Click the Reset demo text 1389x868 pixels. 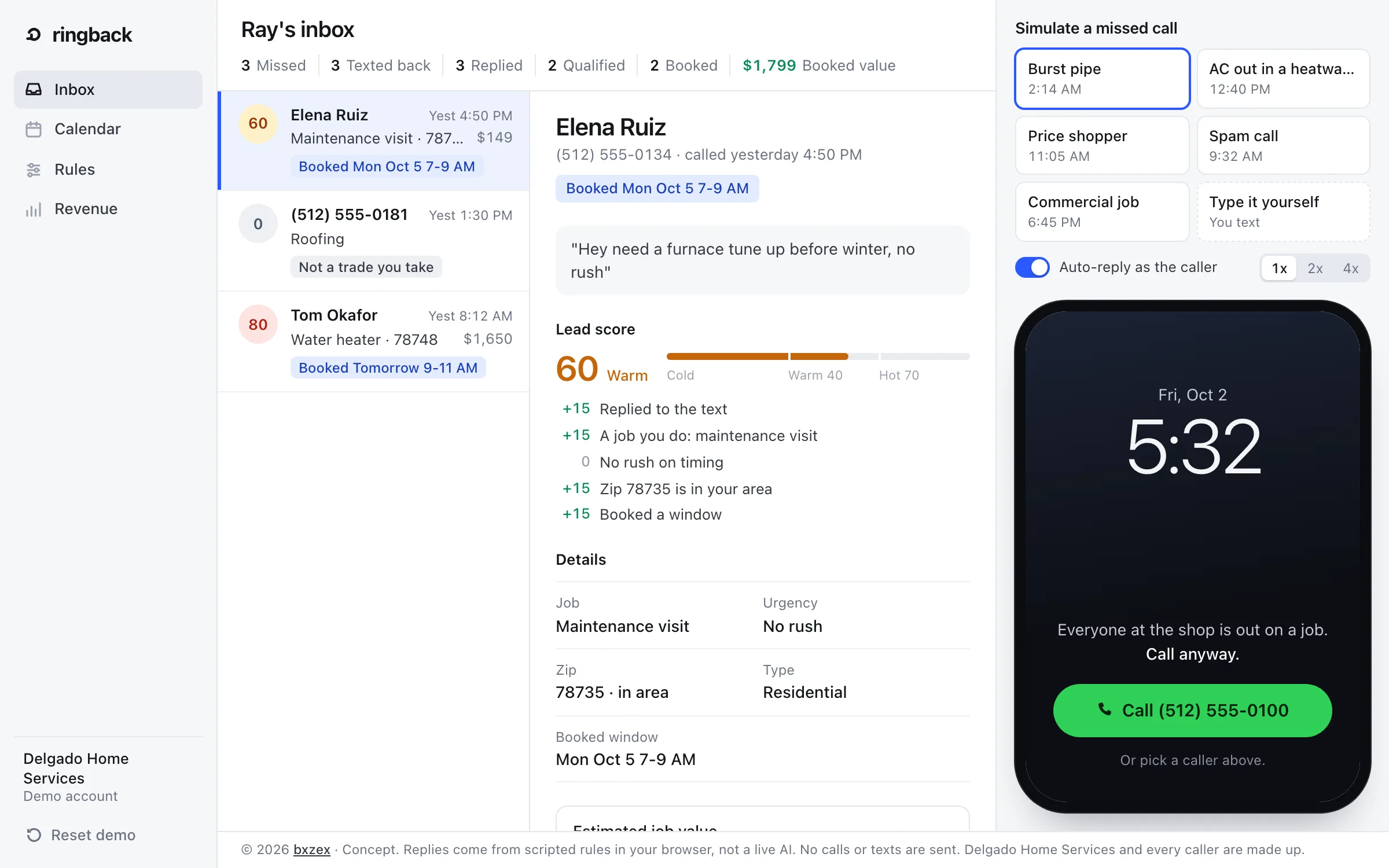click(93, 835)
